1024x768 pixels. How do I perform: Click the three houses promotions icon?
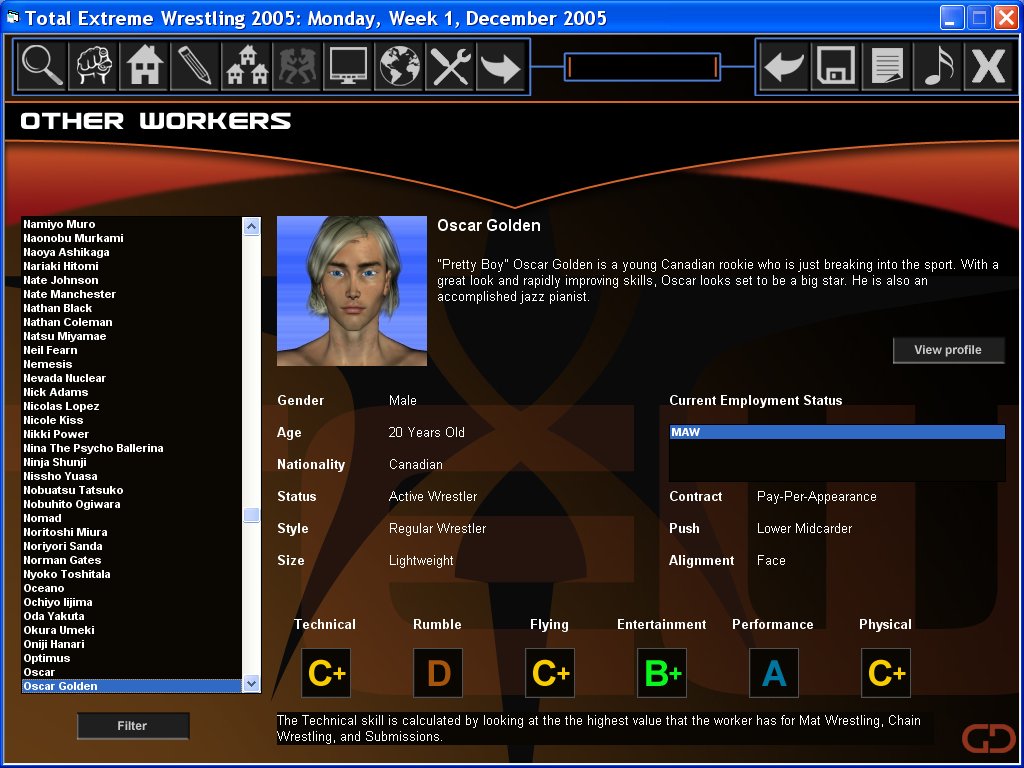tap(246, 66)
